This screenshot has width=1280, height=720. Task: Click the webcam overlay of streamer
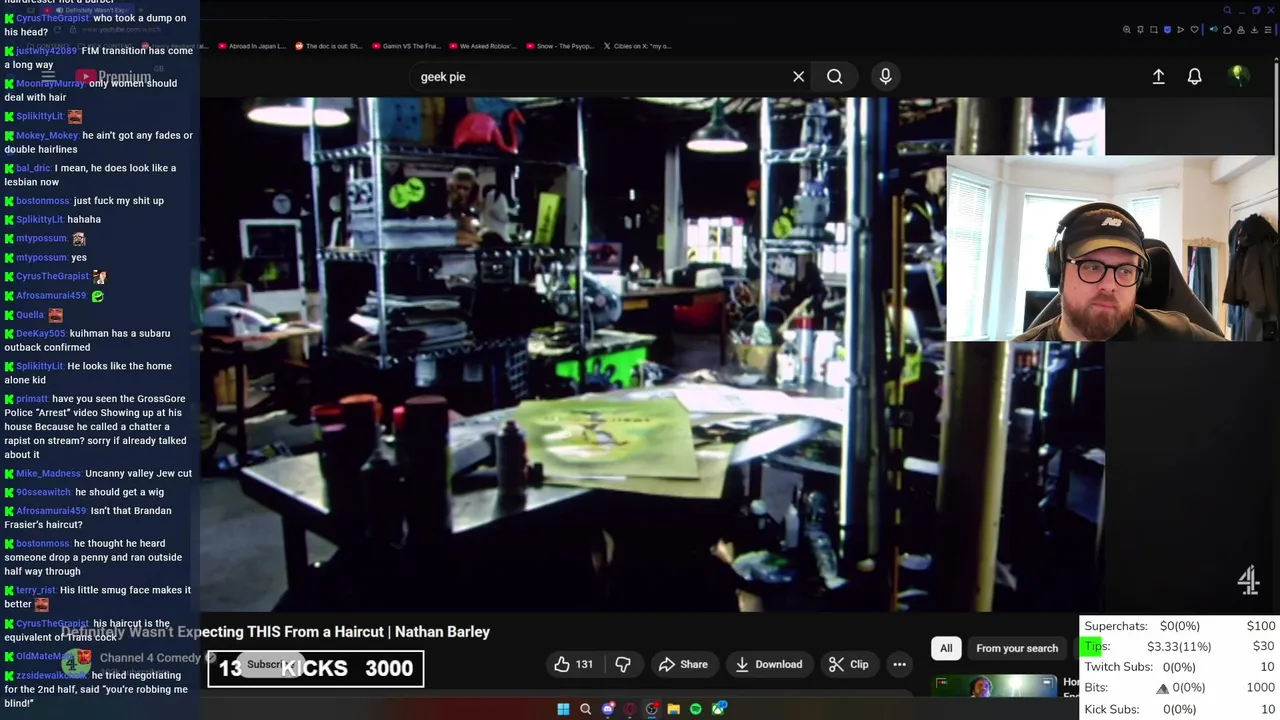1111,248
